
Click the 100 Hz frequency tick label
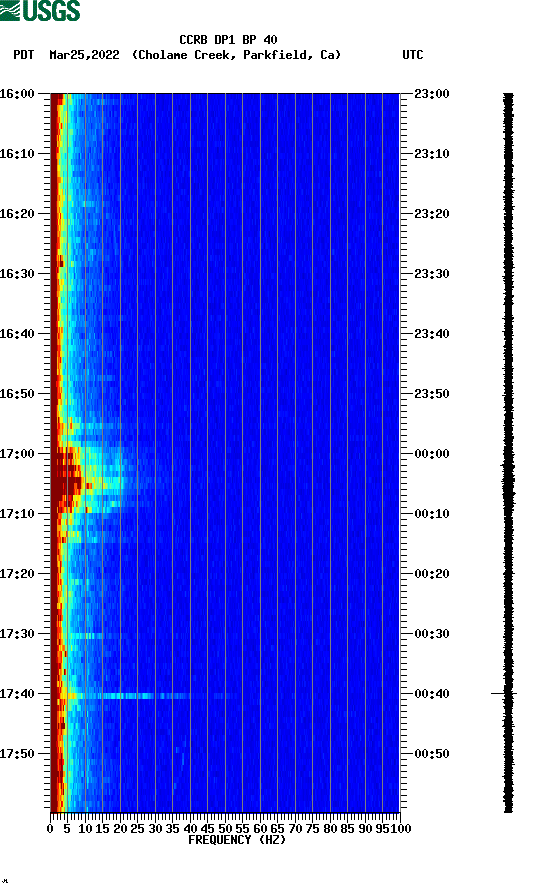pyautogui.click(x=401, y=829)
